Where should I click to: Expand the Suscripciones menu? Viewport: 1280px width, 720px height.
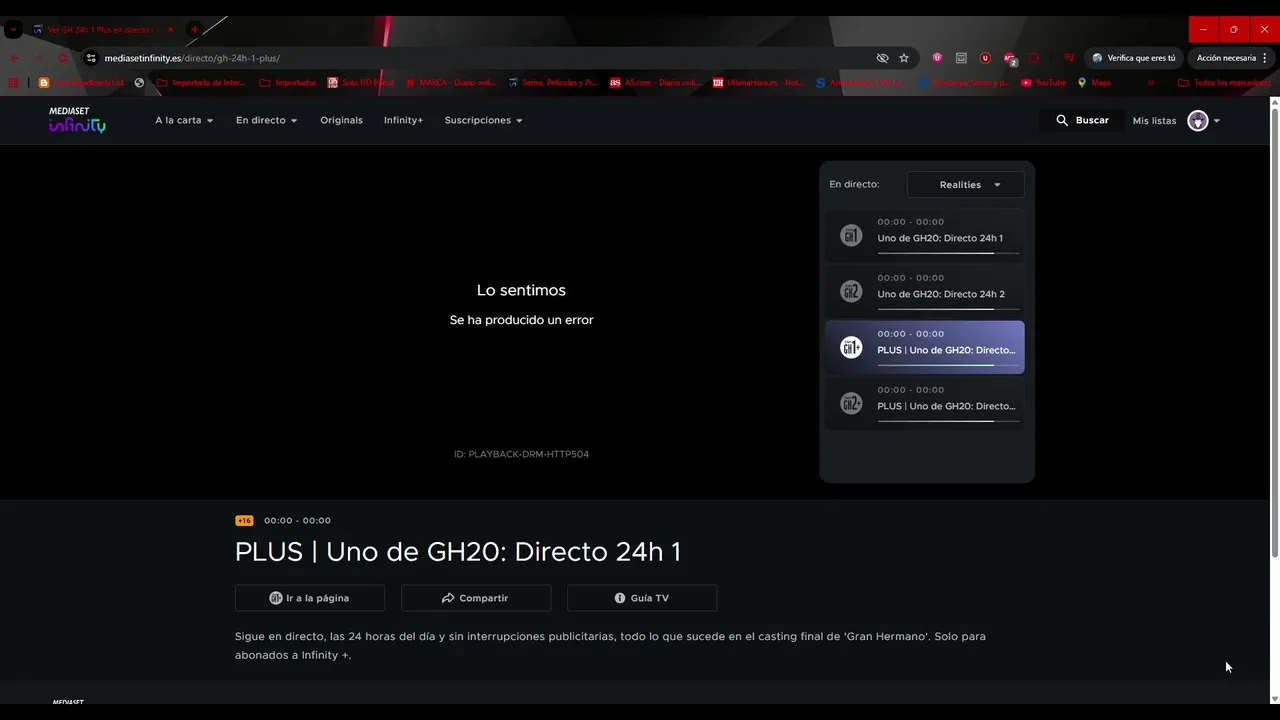coord(483,120)
